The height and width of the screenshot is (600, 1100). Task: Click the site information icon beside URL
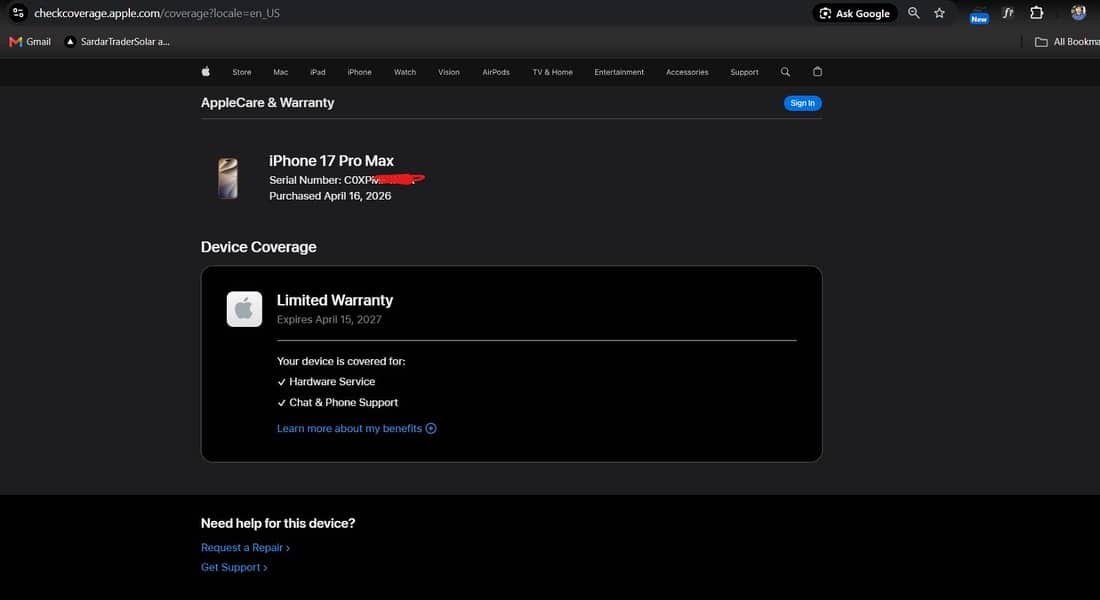pyautogui.click(x=18, y=13)
